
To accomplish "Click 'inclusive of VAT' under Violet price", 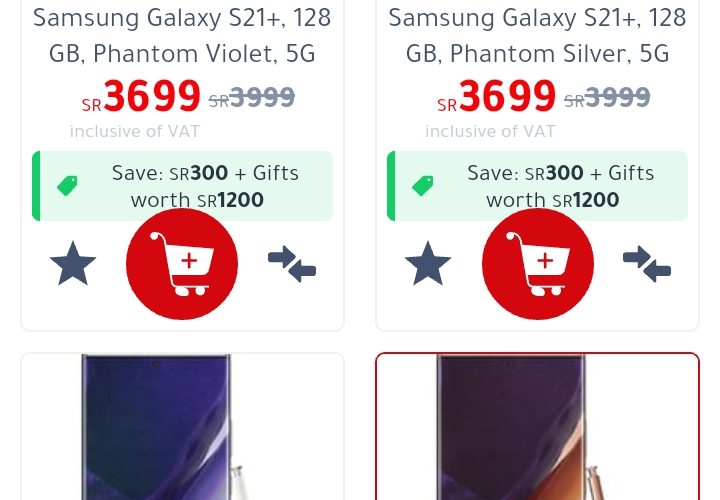I will point(135,132).
